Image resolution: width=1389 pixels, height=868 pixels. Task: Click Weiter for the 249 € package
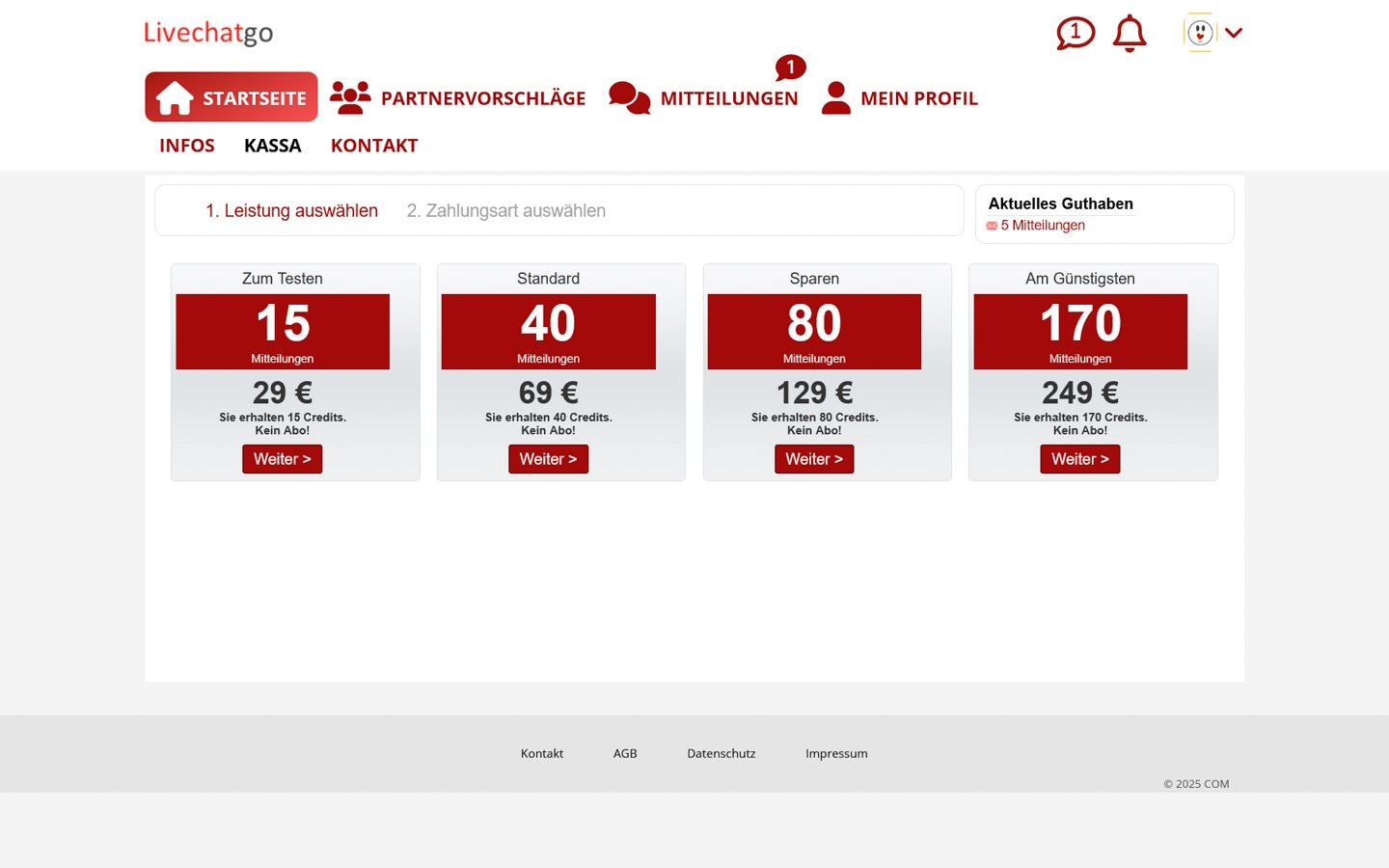[1080, 459]
